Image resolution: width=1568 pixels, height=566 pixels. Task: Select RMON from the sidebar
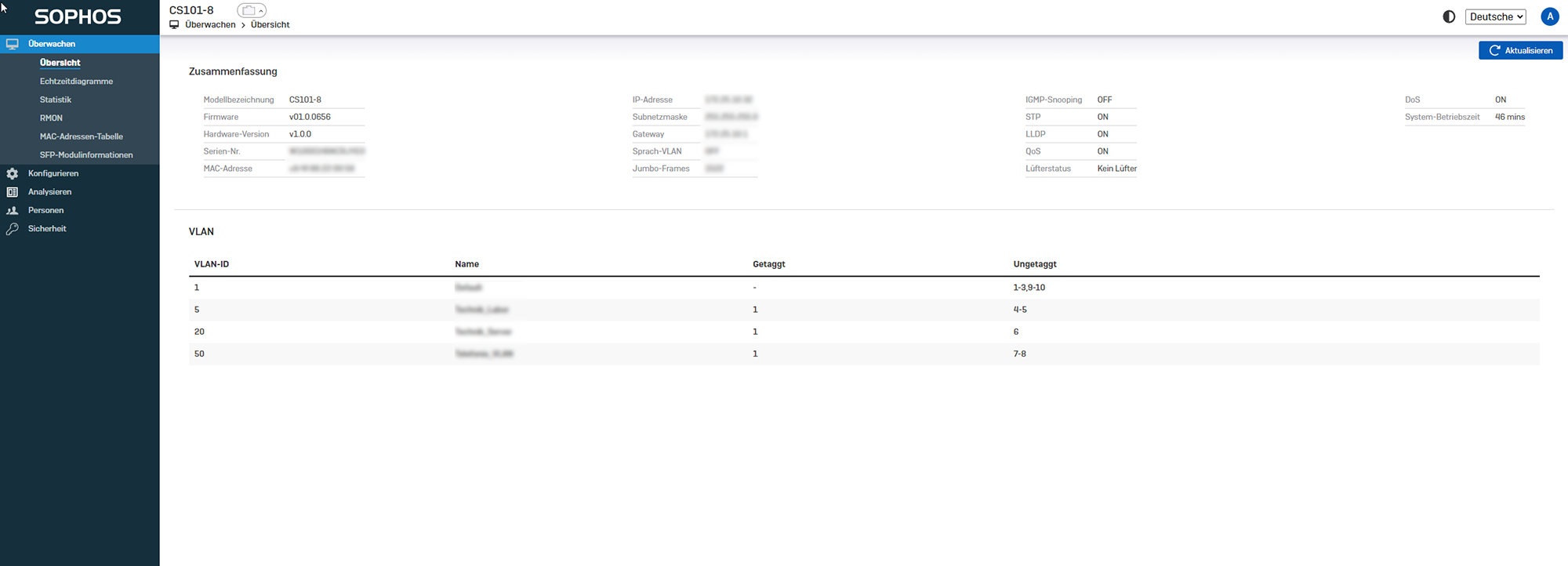click(51, 118)
